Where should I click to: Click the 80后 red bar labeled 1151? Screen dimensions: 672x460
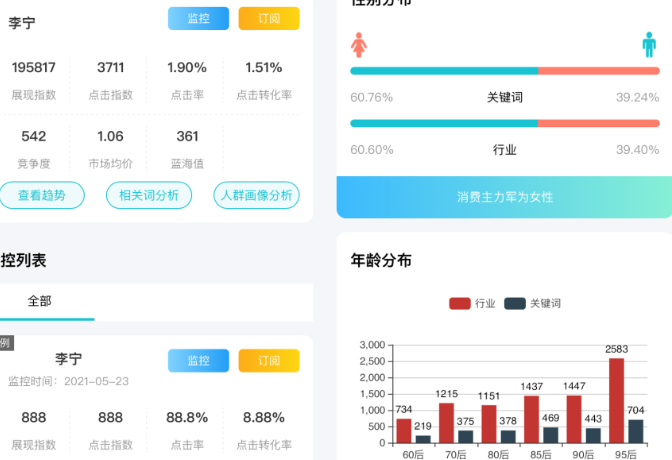[489, 424]
